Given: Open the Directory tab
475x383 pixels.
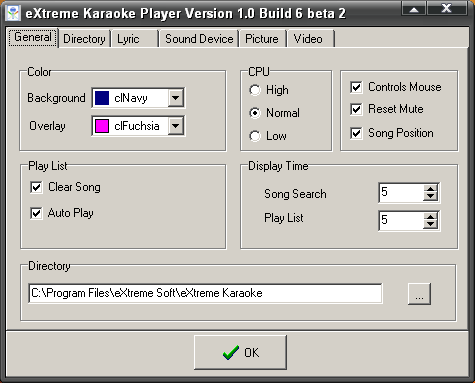Looking at the screenshot, I should [x=84, y=39].
